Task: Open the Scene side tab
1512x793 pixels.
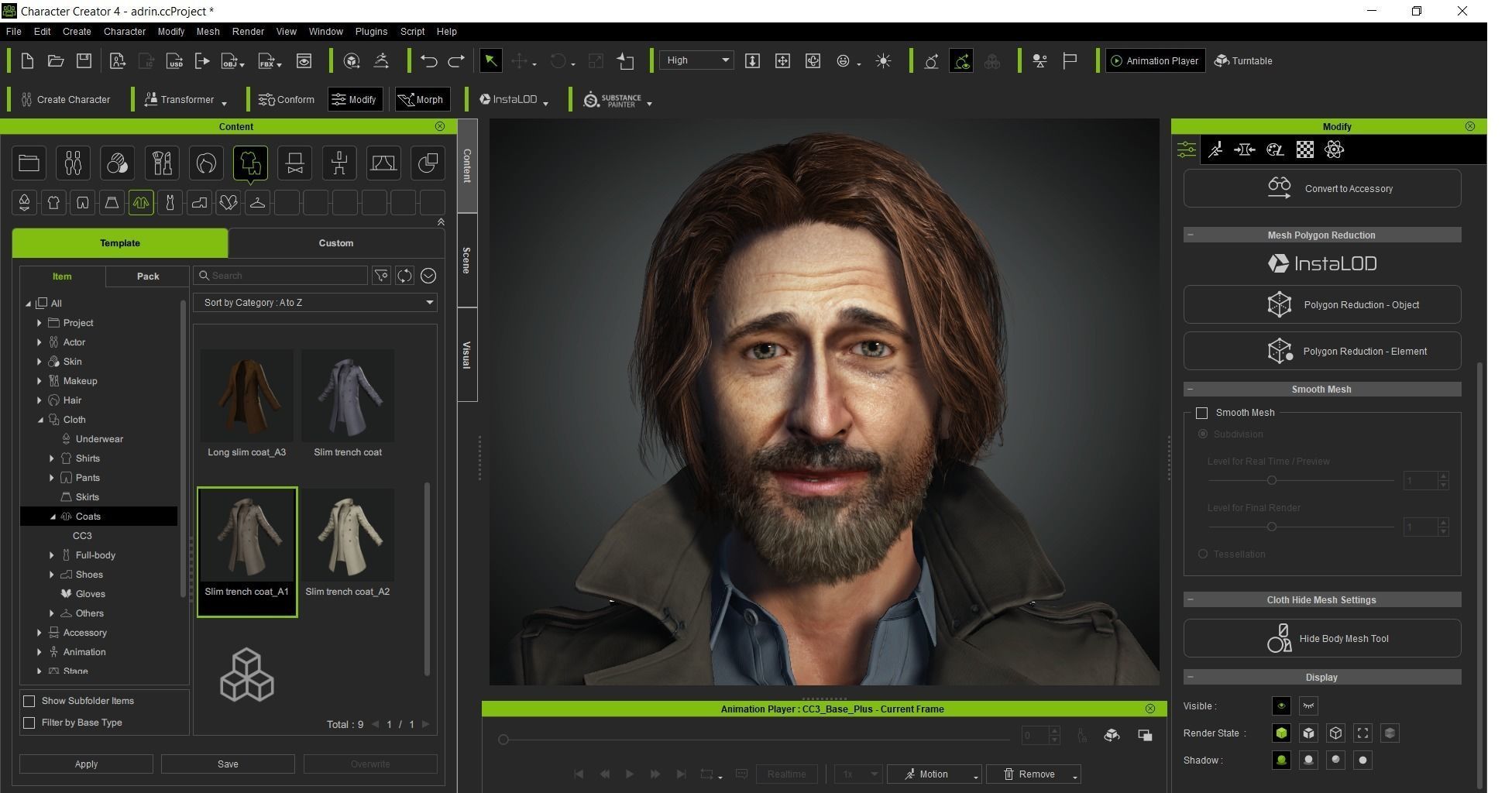Action: tap(467, 260)
